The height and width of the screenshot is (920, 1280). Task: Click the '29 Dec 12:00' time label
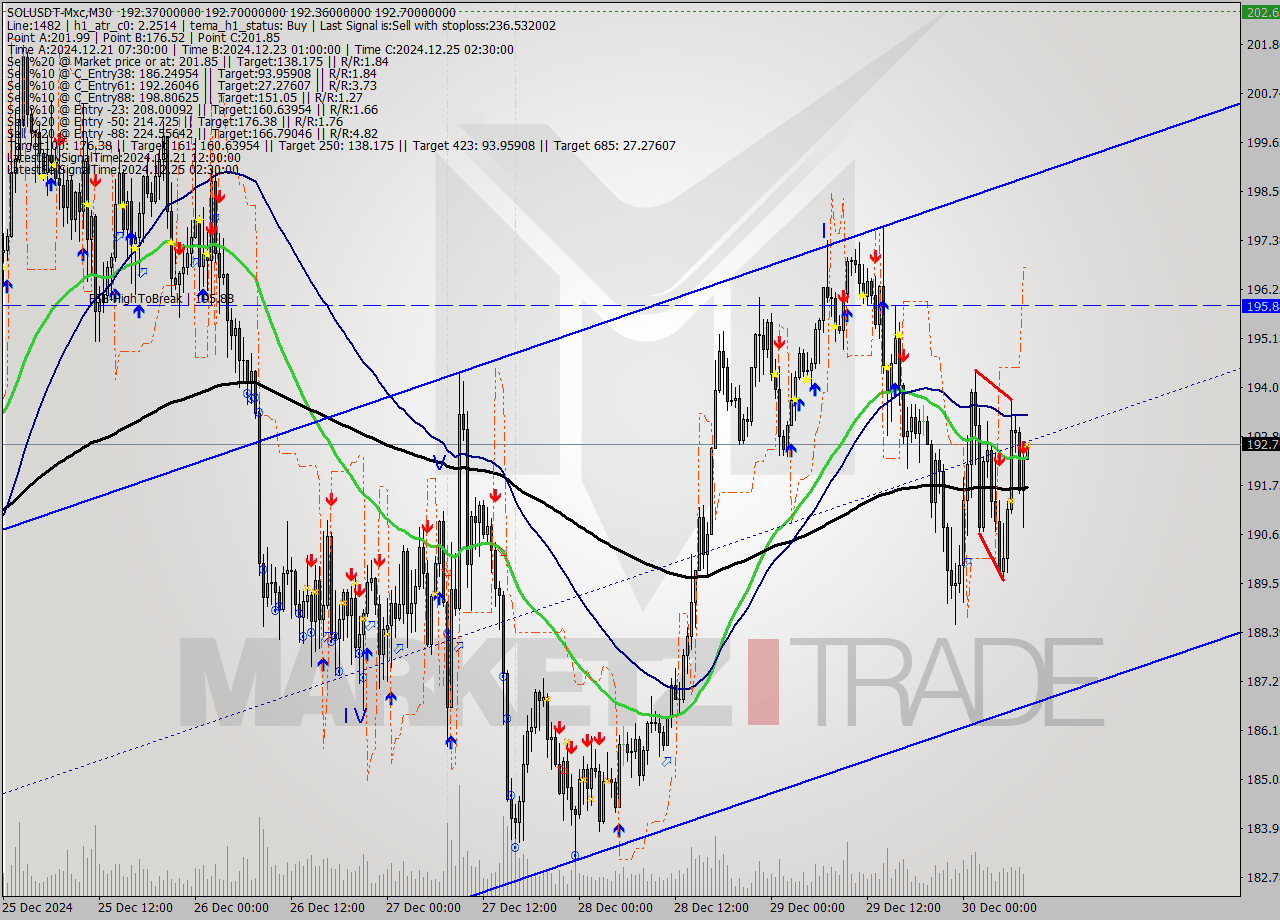click(x=905, y=908)
